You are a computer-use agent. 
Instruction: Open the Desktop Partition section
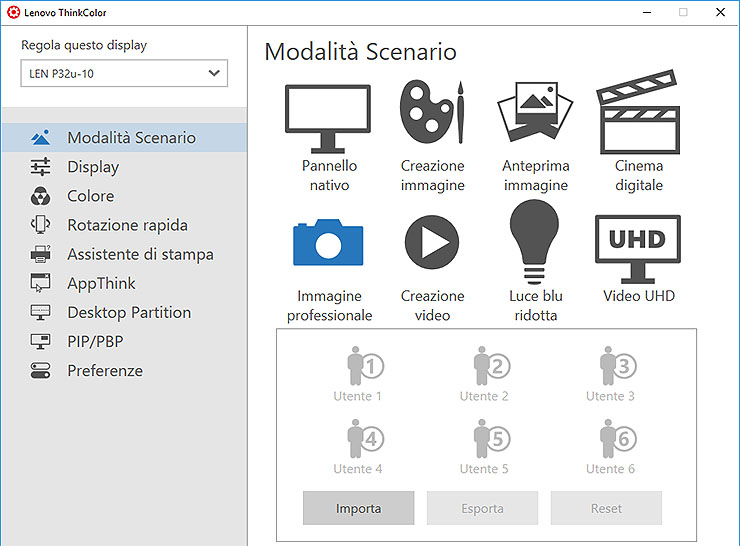(x=128, y=312)
